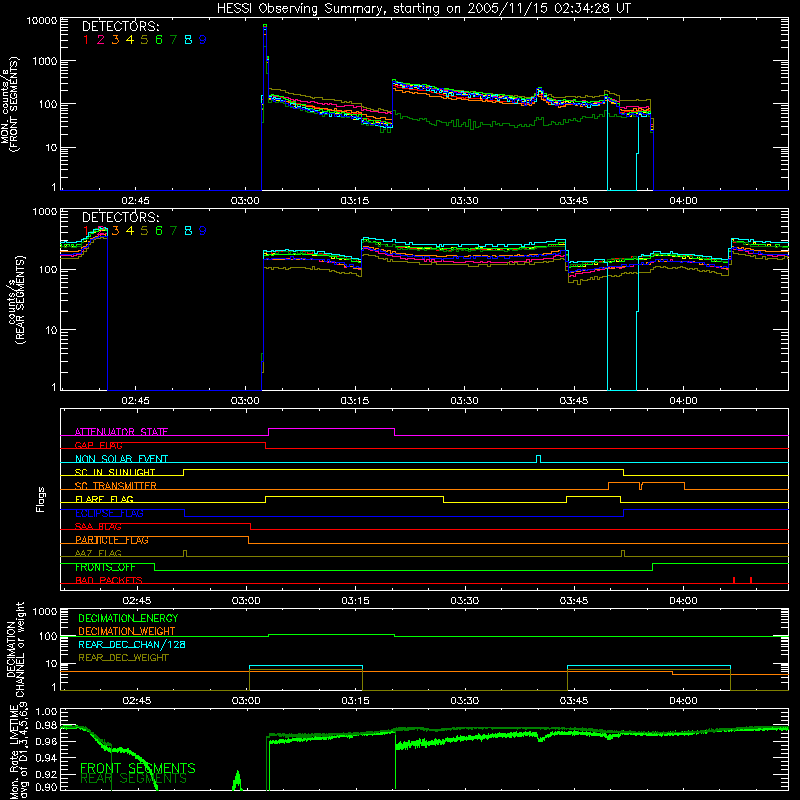Click DETECTORS: label in rear segments plot

[x=120, y=217]
